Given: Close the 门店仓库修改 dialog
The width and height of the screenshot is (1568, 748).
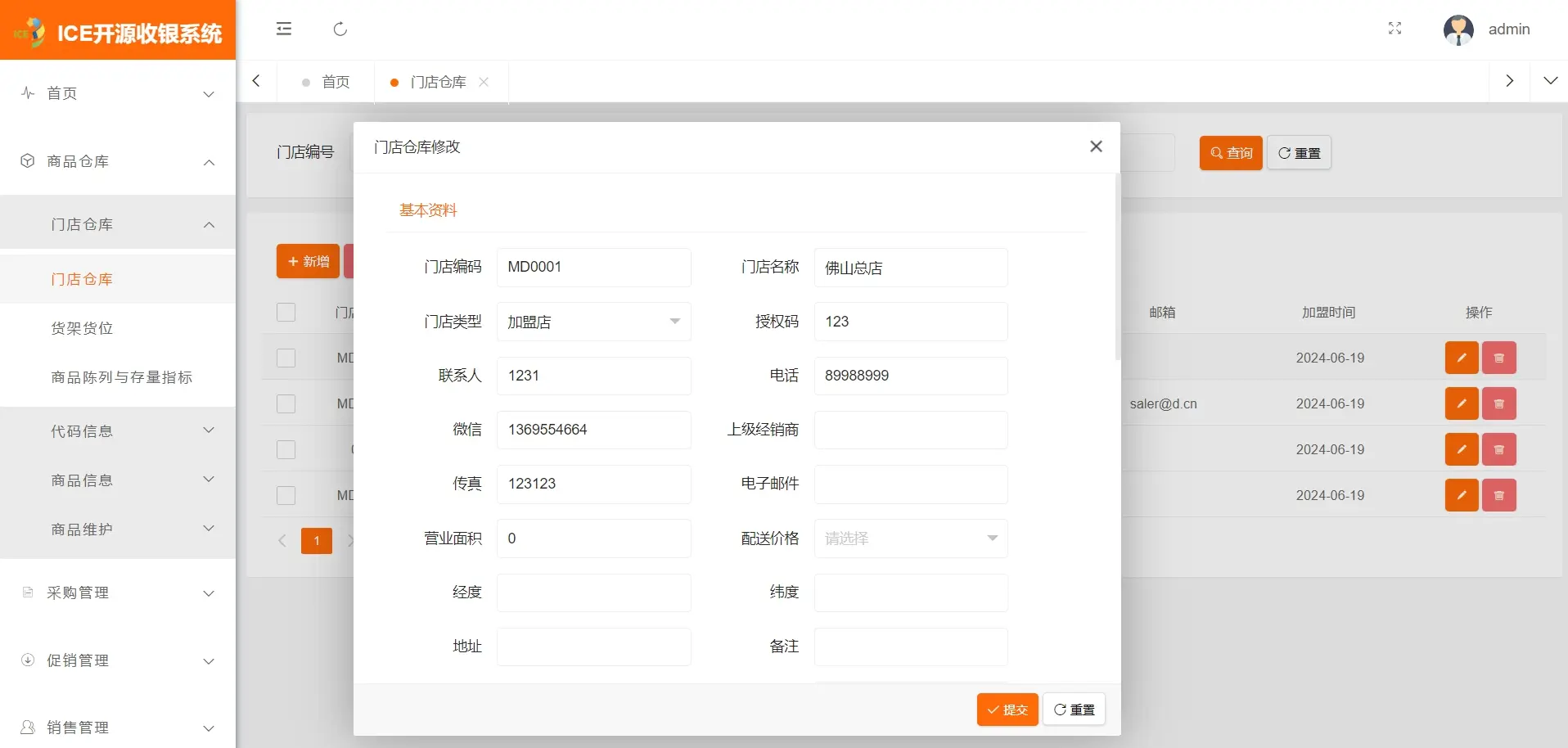Looking at the screenshot, I should coord(1096,146).
